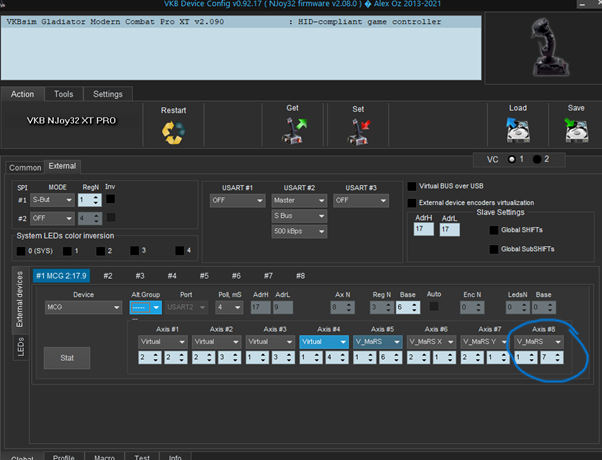602x460 pixels.
Task: Switch to the Action tab
Action: pyautogui.click(x=22, y=94)
